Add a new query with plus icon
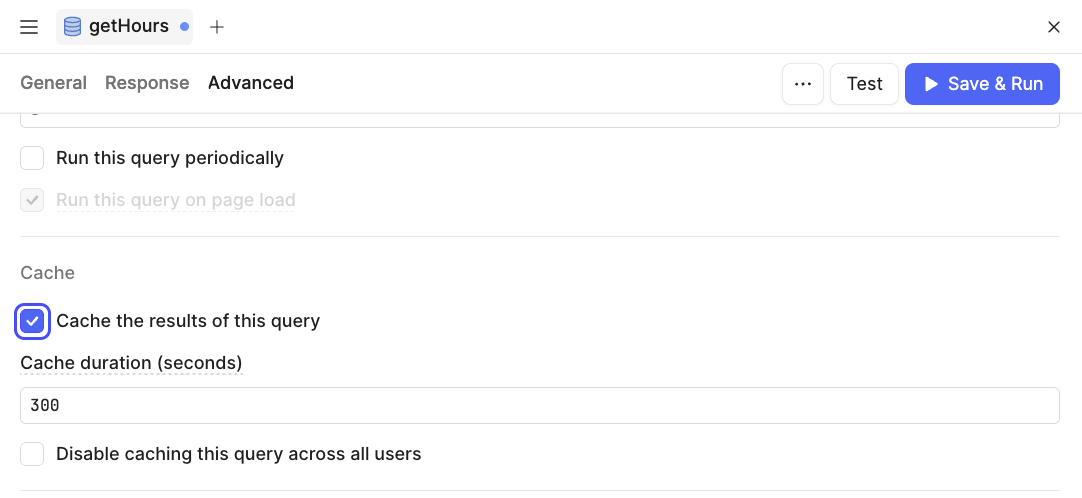 217,27
